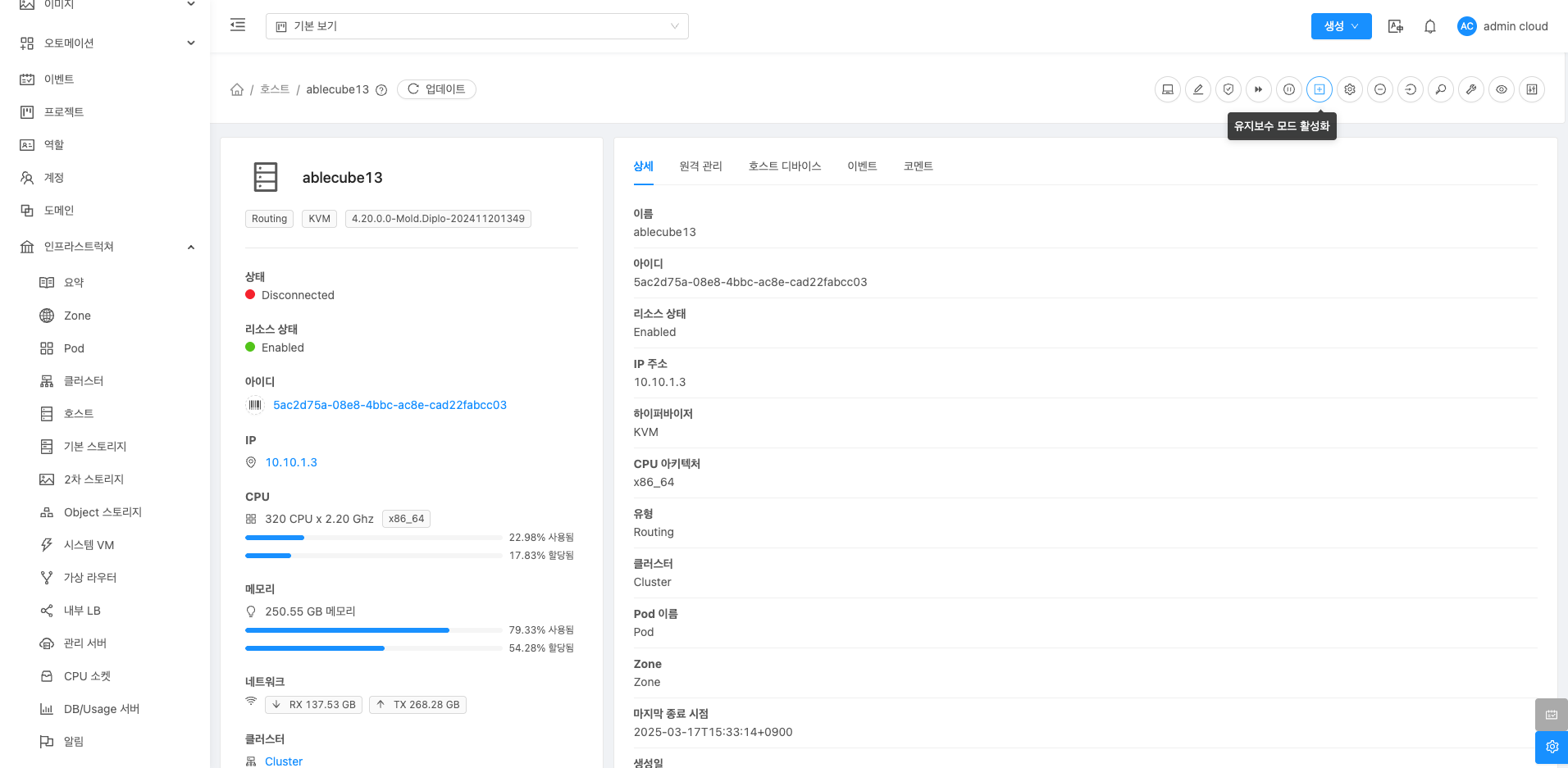Open the 생성 create dropdown button
Viewport: 1568px width, 768px height.
[1340, 26]
